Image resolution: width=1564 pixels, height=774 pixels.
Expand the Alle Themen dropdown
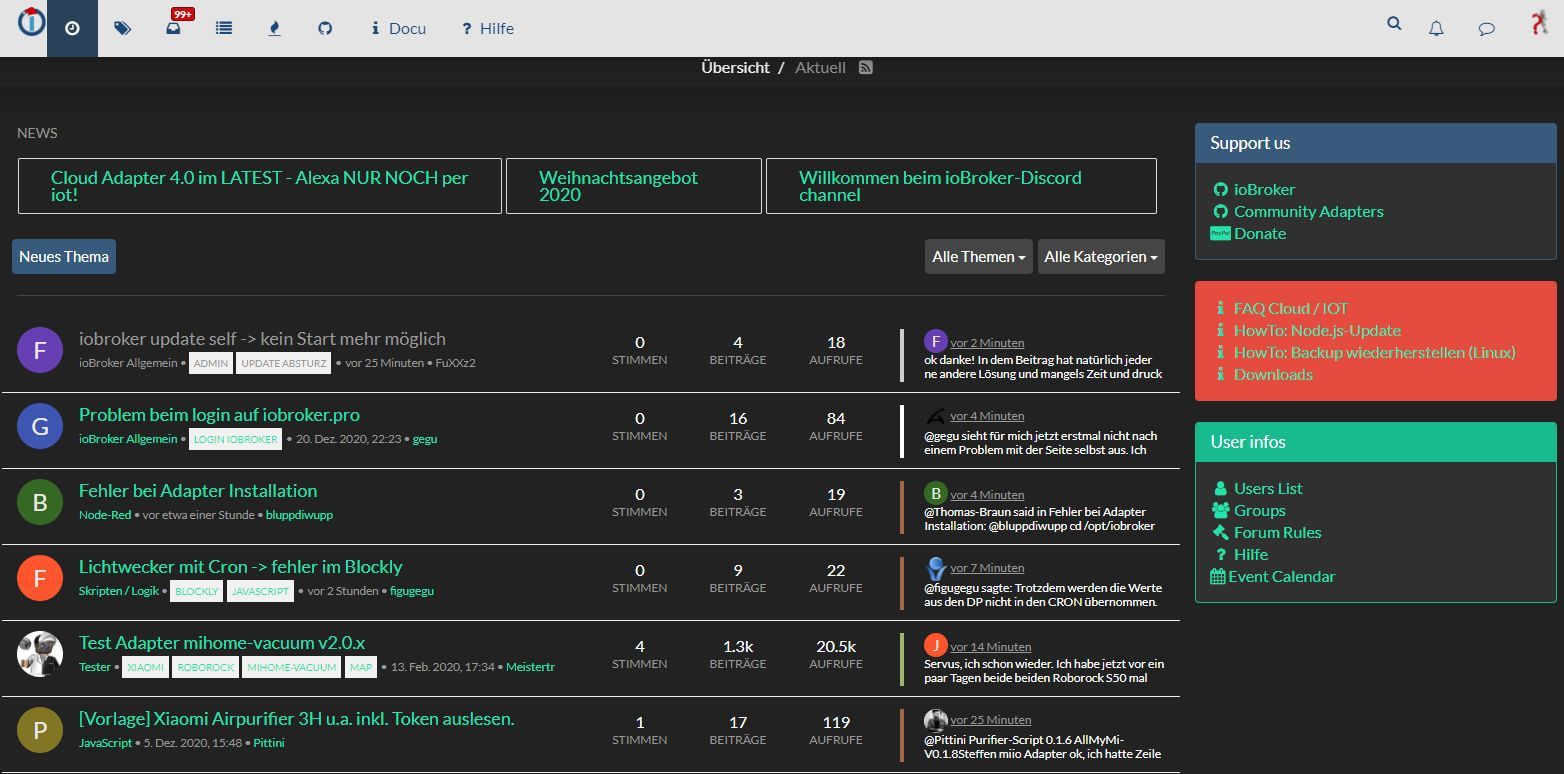979,257
